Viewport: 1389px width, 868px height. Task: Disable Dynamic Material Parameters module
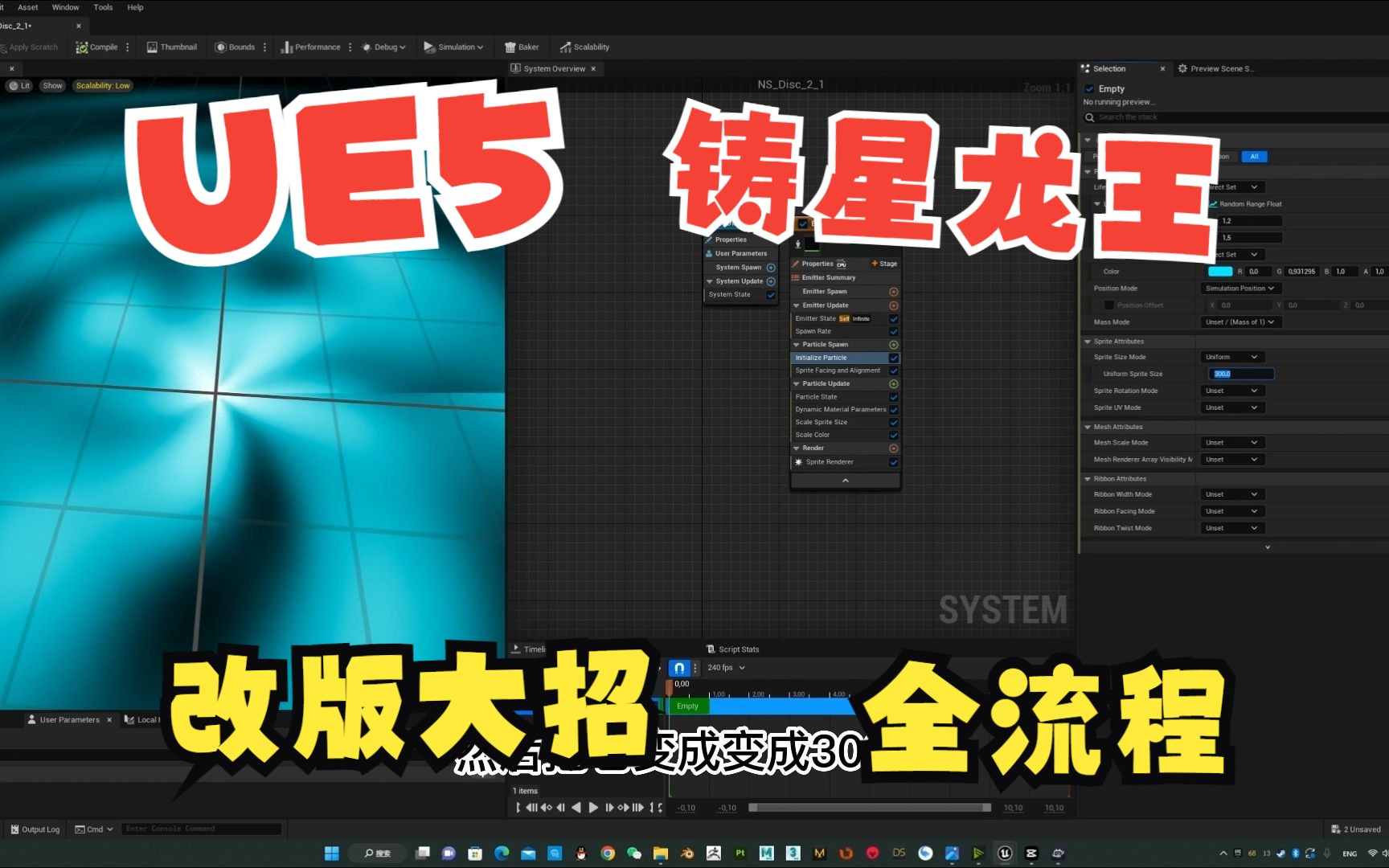click(x=894, y=410)
